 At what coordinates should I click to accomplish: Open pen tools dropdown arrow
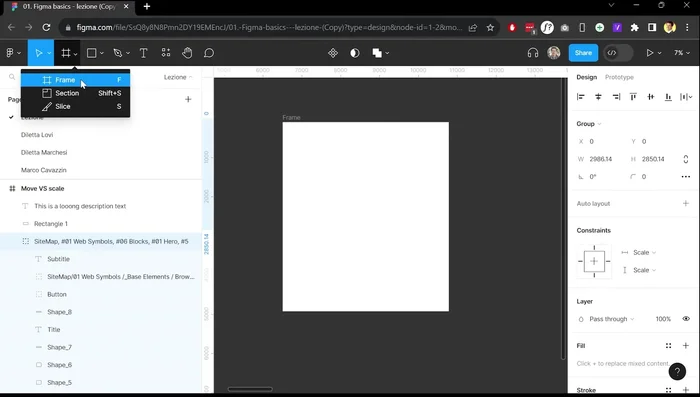click(128, 53)
